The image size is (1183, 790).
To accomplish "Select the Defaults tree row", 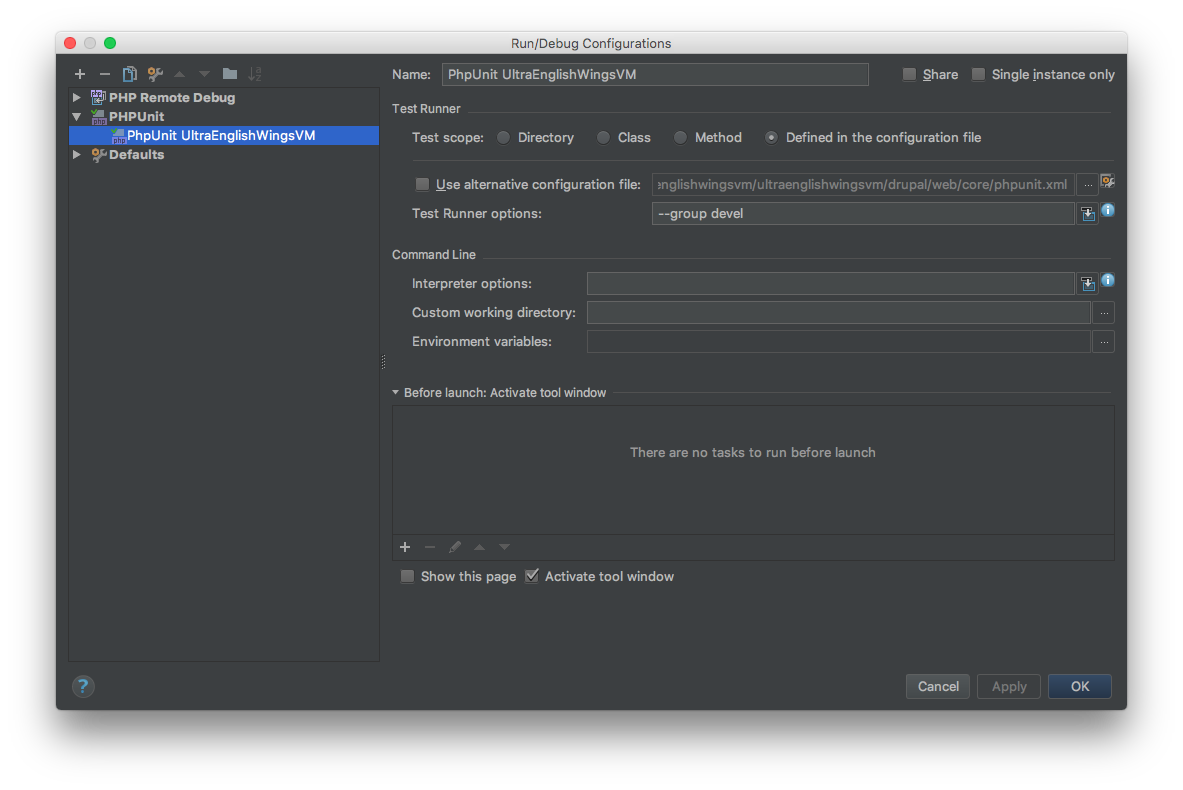I will [224, 155].
